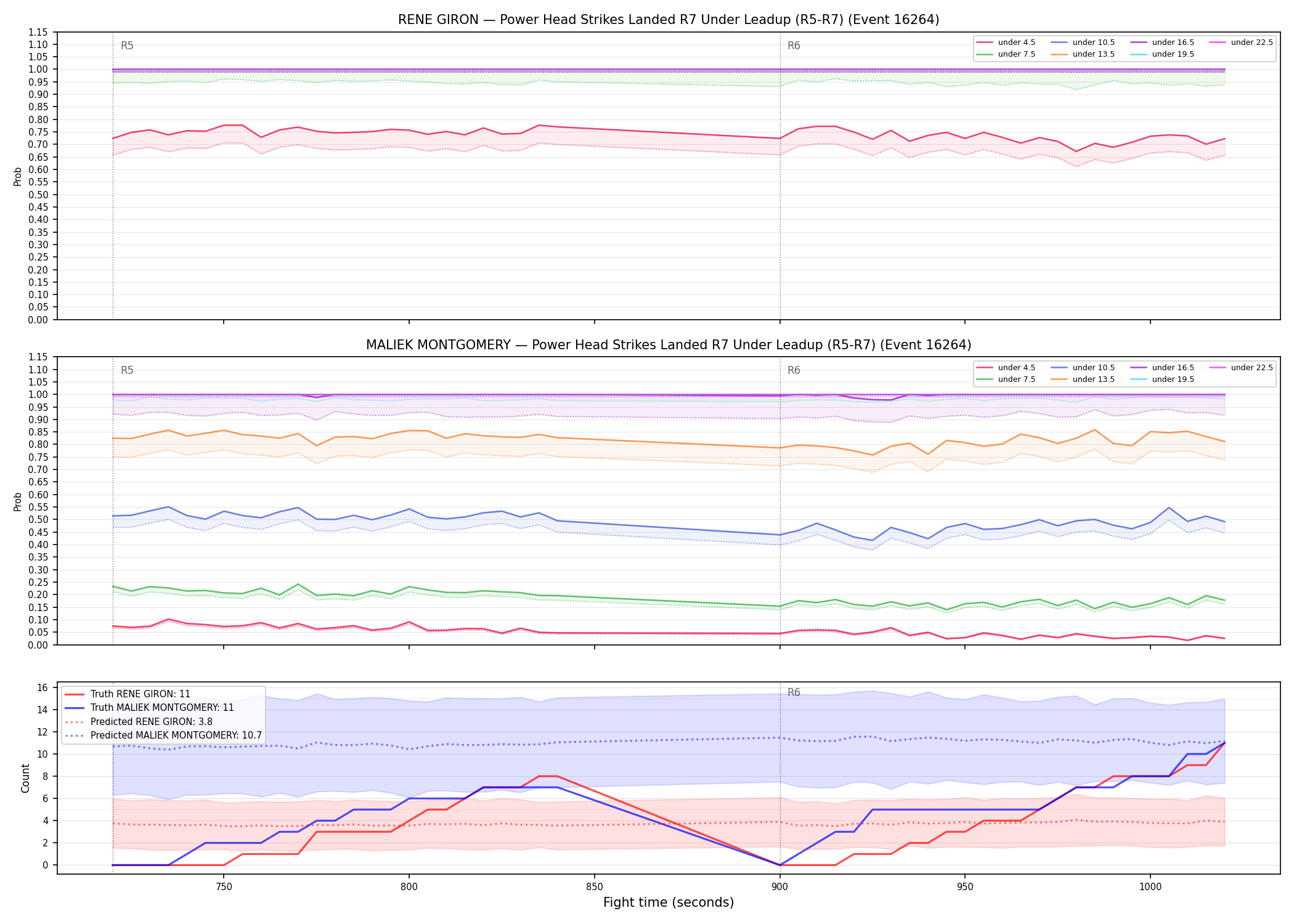Click the R6 marker in MALIEK MONTGOMERY chart
The width and height of the screenshot is (1294, 924).
(x=794, y=370)
